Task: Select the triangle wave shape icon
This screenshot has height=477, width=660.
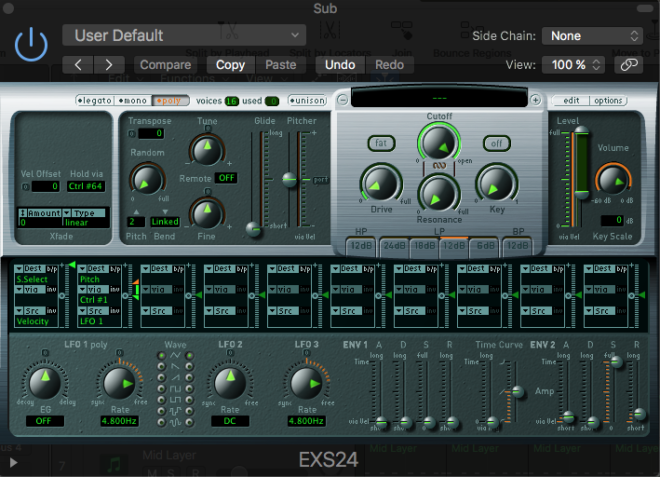Action: [x=175, y=355]
